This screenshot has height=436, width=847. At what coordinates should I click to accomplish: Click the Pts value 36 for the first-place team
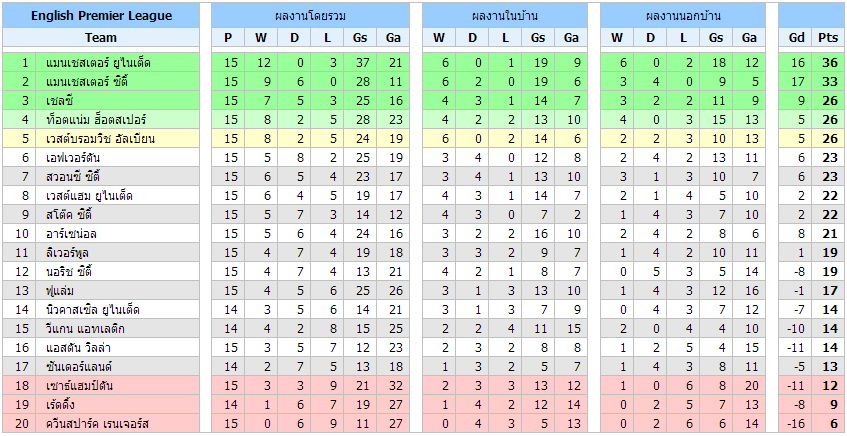(x=828, y=63)
